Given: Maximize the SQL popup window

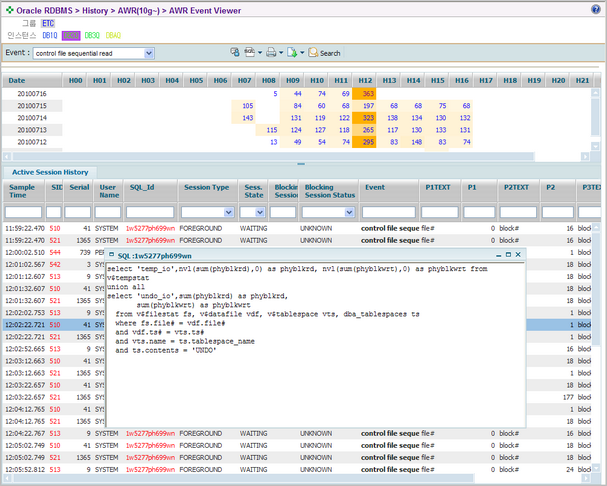Looking at the screenshot, I should [x=508, y=254].
